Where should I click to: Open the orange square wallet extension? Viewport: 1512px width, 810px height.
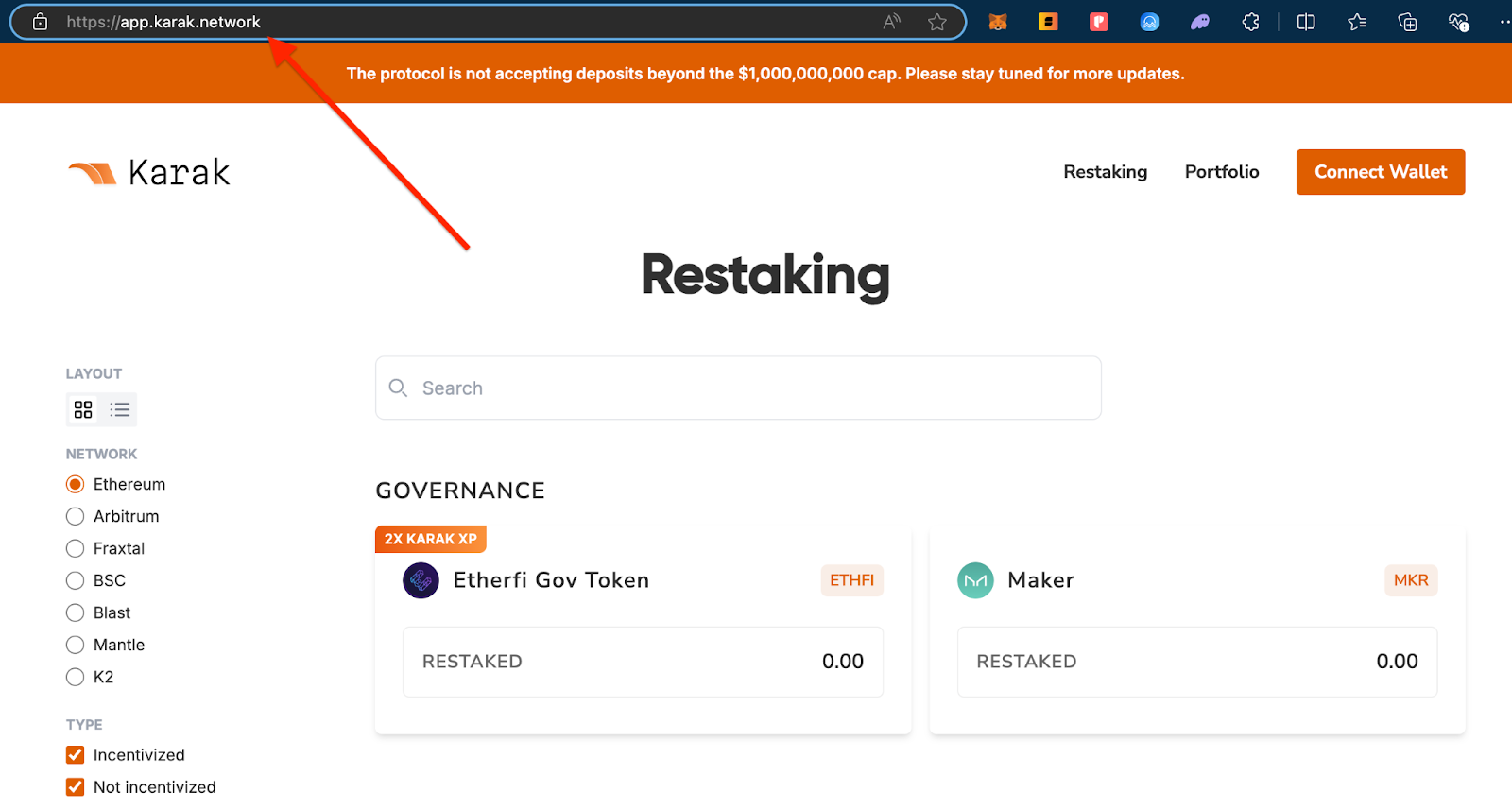pos(1048,22)
